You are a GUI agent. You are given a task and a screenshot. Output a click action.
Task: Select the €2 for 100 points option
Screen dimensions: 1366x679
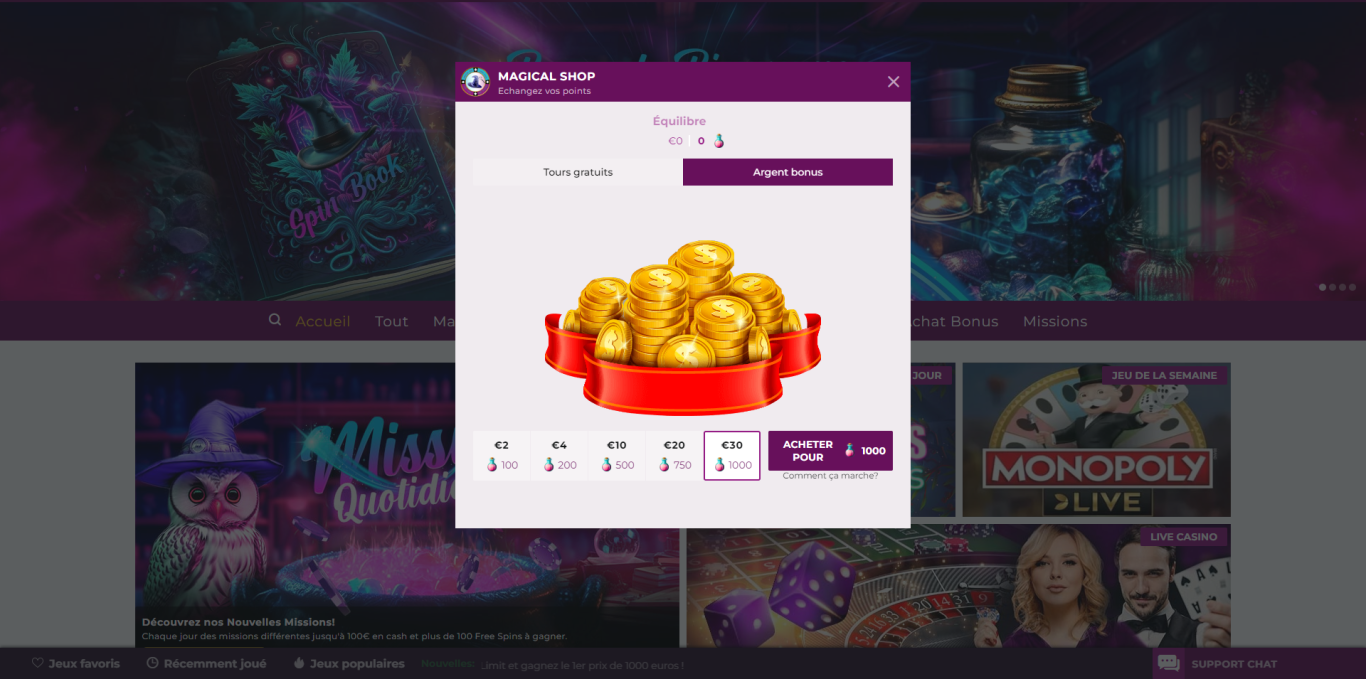[x=502, y=456]
